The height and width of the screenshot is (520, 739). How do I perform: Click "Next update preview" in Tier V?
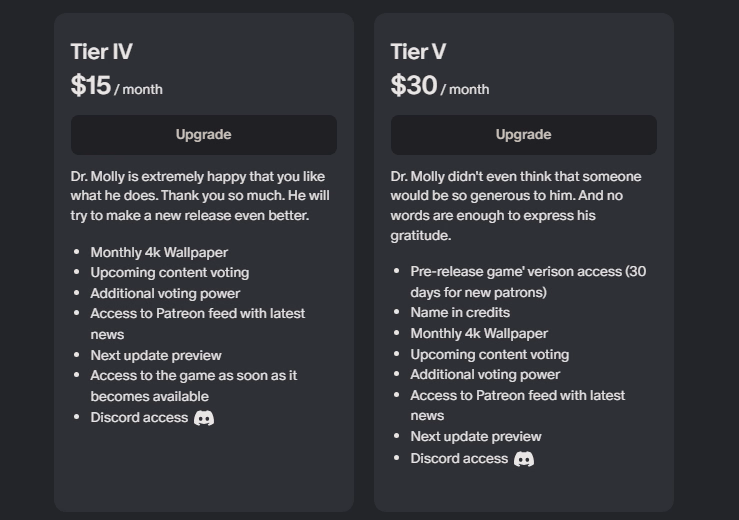pyautogui.click(x=476, y=436)
